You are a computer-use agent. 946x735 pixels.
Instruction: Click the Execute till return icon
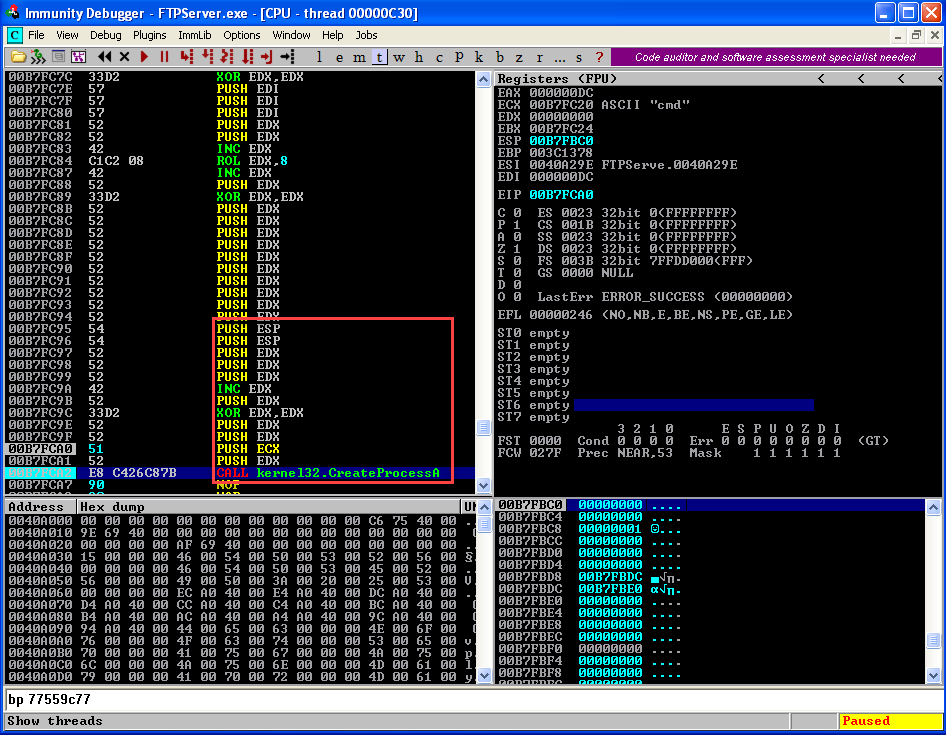pyautogui.click(x=267, y=57)
